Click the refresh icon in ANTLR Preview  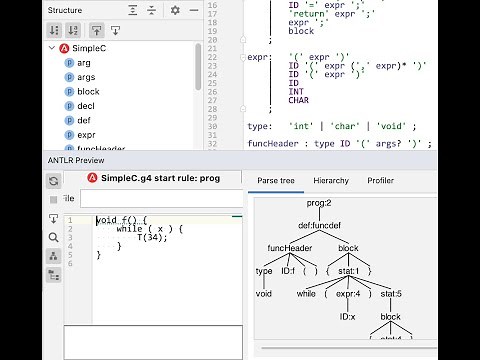54,181
